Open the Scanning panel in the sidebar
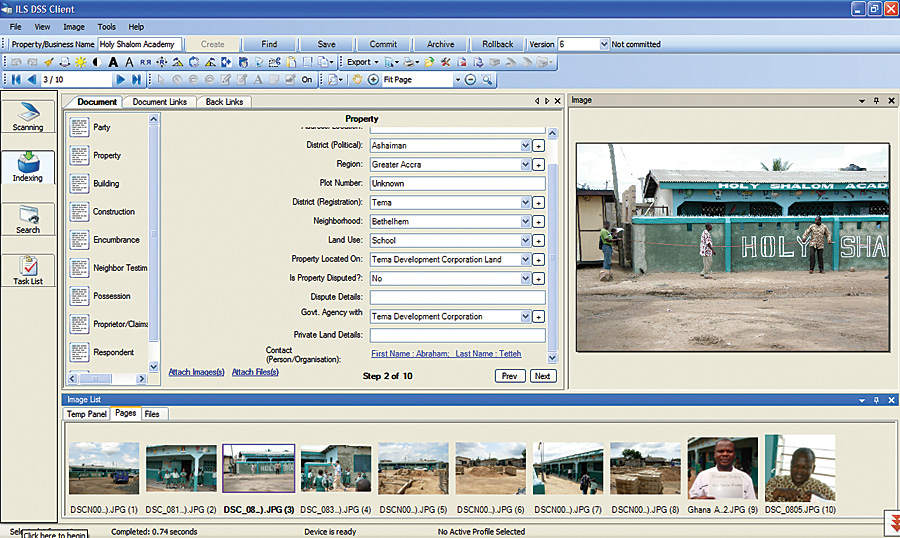 click(28, 117)
